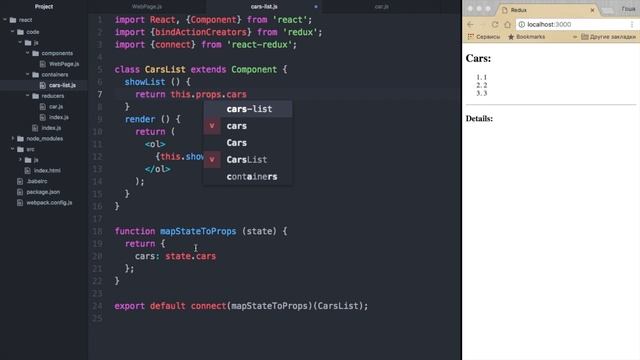Click the code folder icon
This screenshot has height=360, width=640.
point(20,32)
